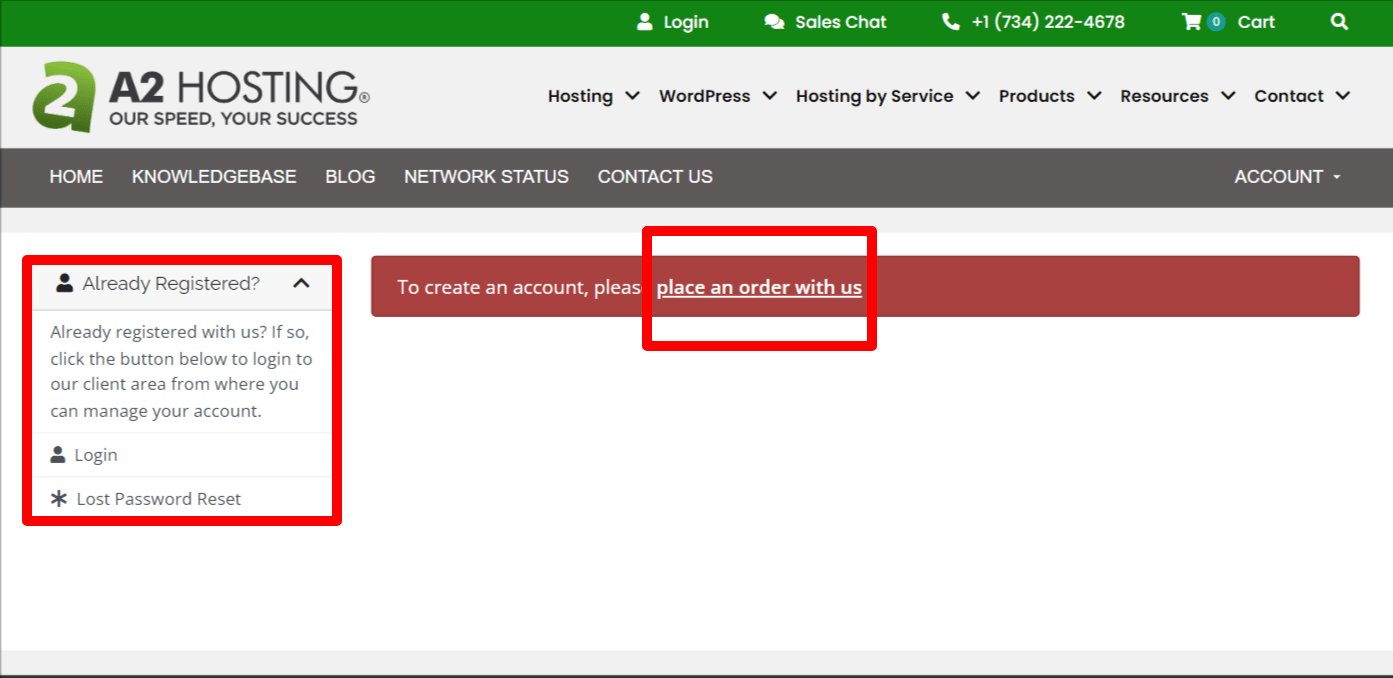Click the person icon beside Already Registered?
Image resolution: width=1393 pixels, height=678 pixels.
click(x=63, y=283)
